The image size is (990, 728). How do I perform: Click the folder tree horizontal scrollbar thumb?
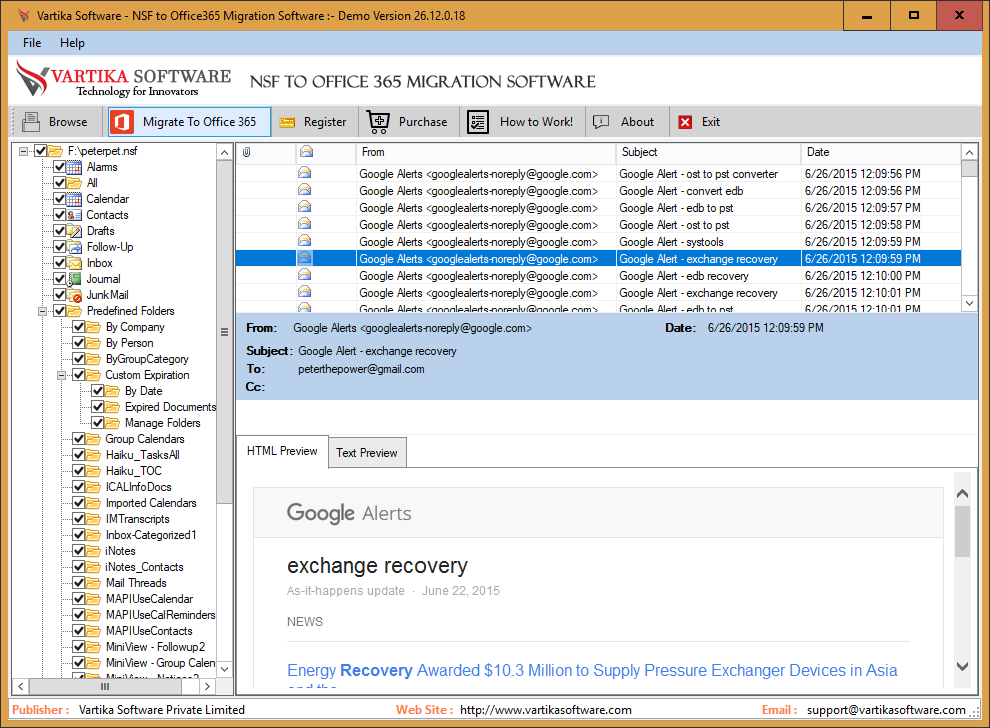tap(105, 686)
